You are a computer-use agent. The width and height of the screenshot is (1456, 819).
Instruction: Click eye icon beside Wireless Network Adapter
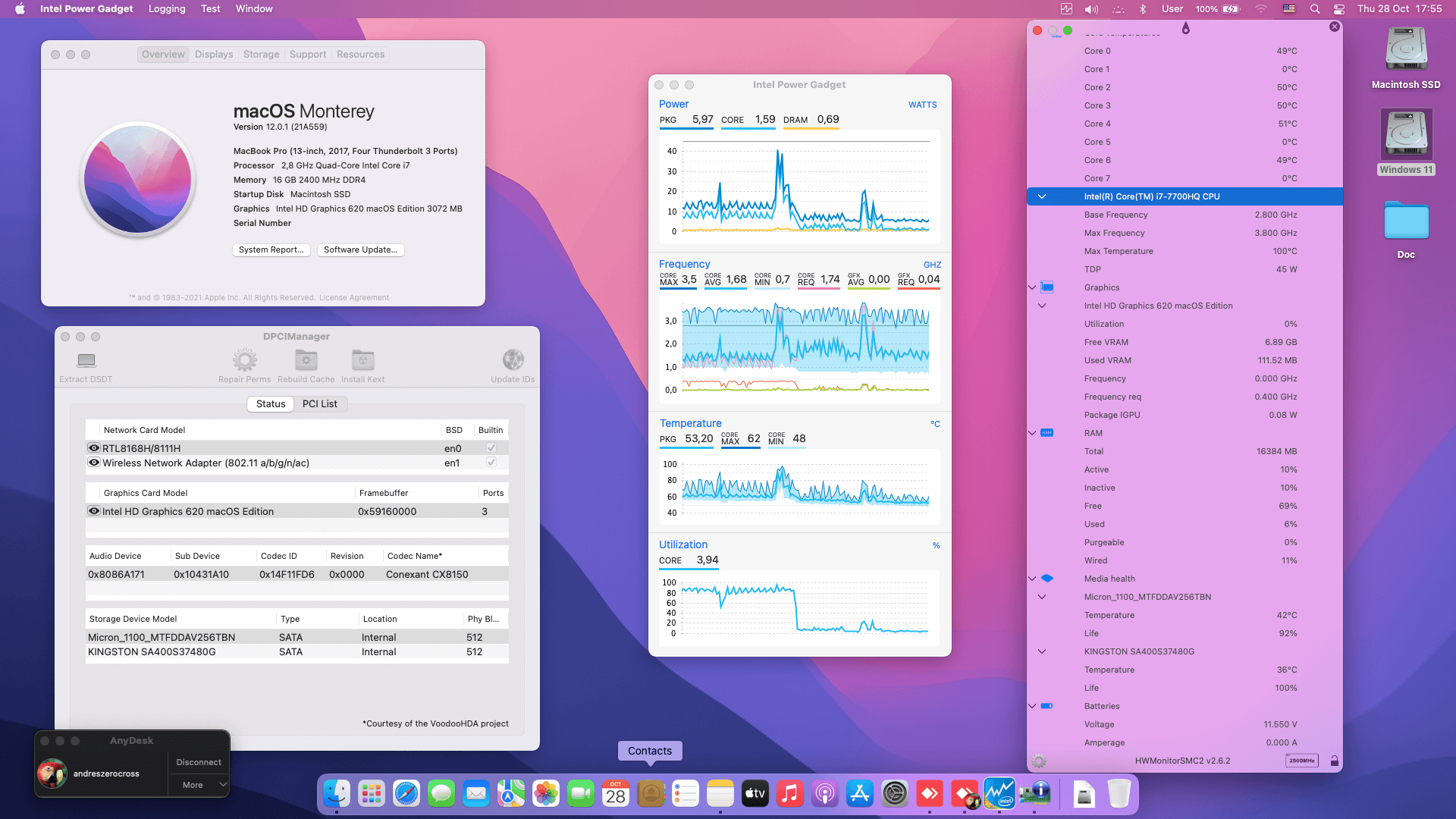coord(94,463)
